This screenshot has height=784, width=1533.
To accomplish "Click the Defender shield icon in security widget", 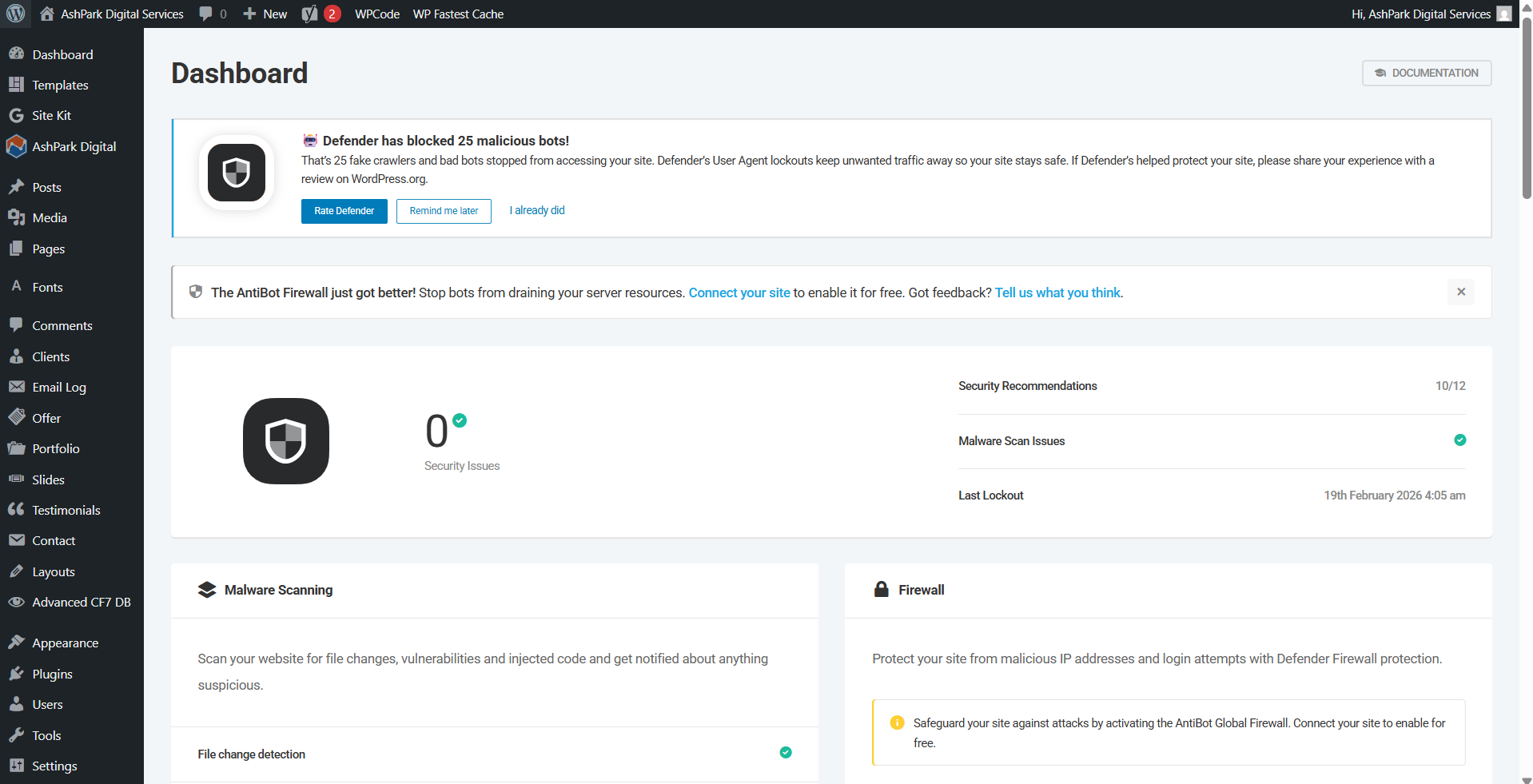I will coord(285,441).
